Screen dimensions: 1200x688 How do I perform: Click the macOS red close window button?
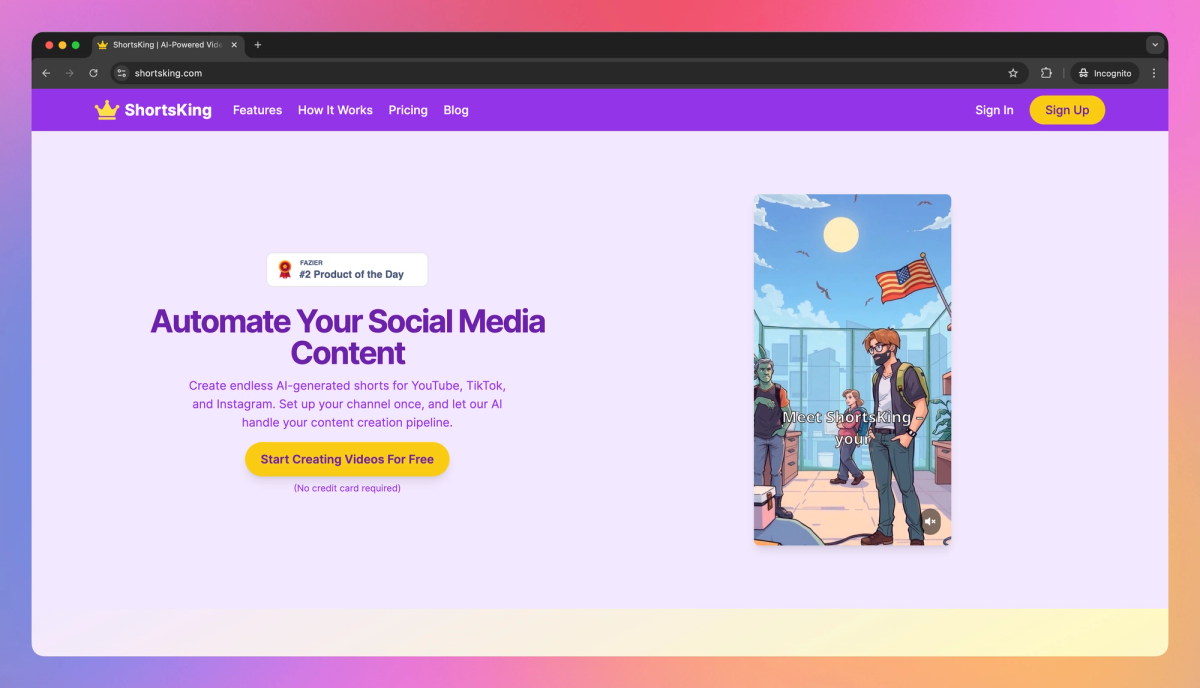tap(49, 45)
